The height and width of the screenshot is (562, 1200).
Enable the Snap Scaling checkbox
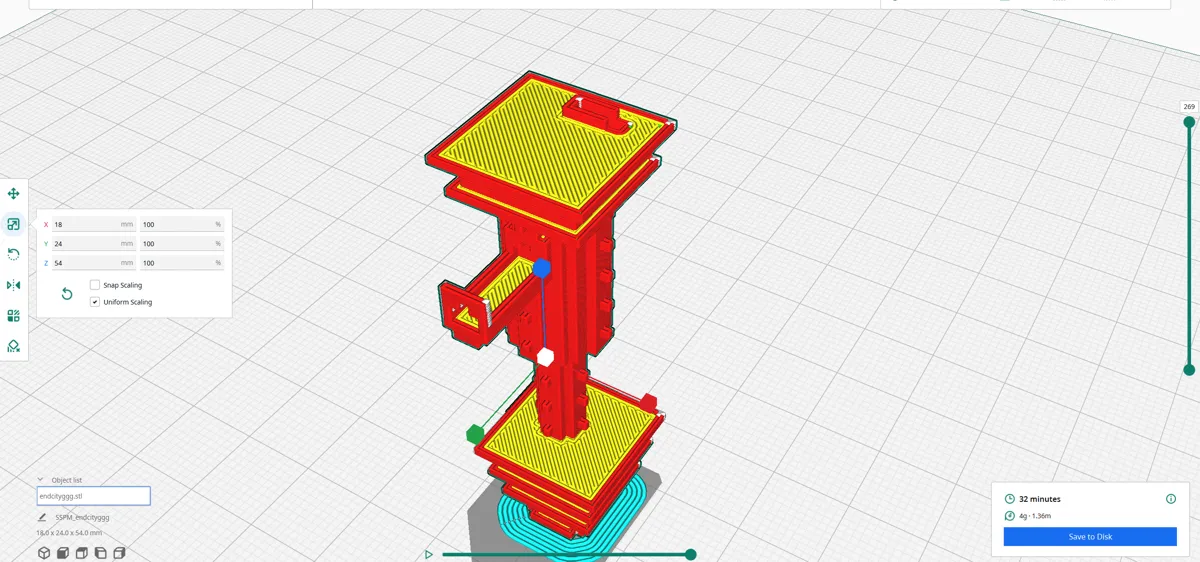tap(95, 285)
